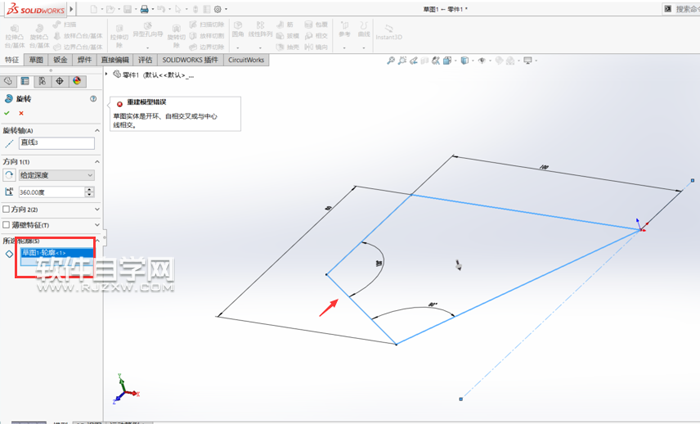Viewport: 700px width, 424px height.
Task: Open the DisplayManager color wheel tab icon
Action: pos(76,80)
